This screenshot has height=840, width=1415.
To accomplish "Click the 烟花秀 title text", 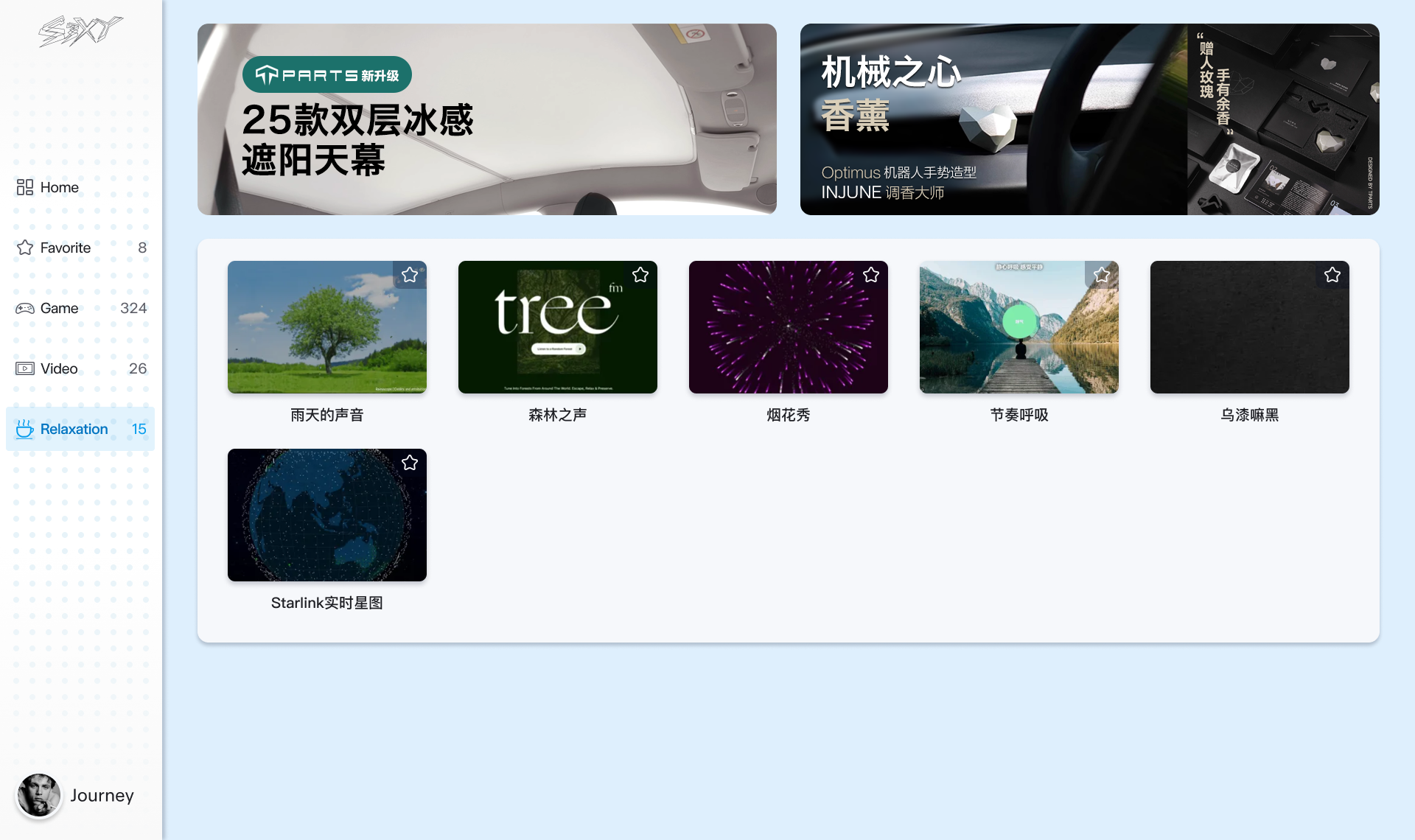I will point(789,415).
